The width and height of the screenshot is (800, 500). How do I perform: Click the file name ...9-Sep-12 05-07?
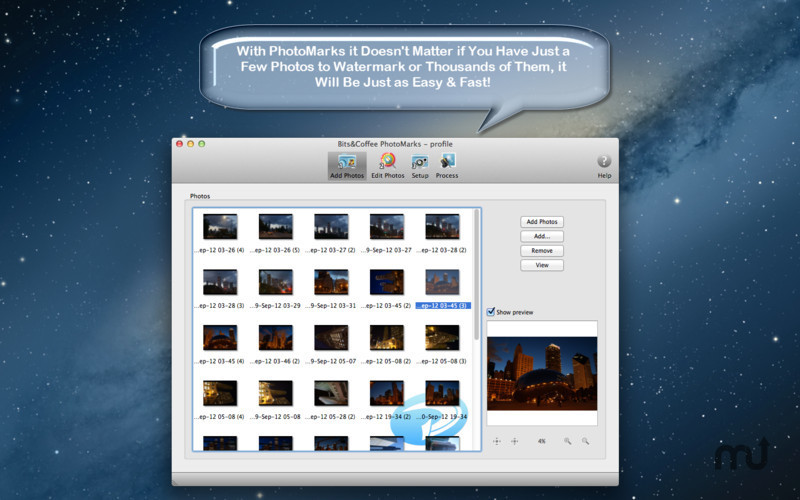331,361
